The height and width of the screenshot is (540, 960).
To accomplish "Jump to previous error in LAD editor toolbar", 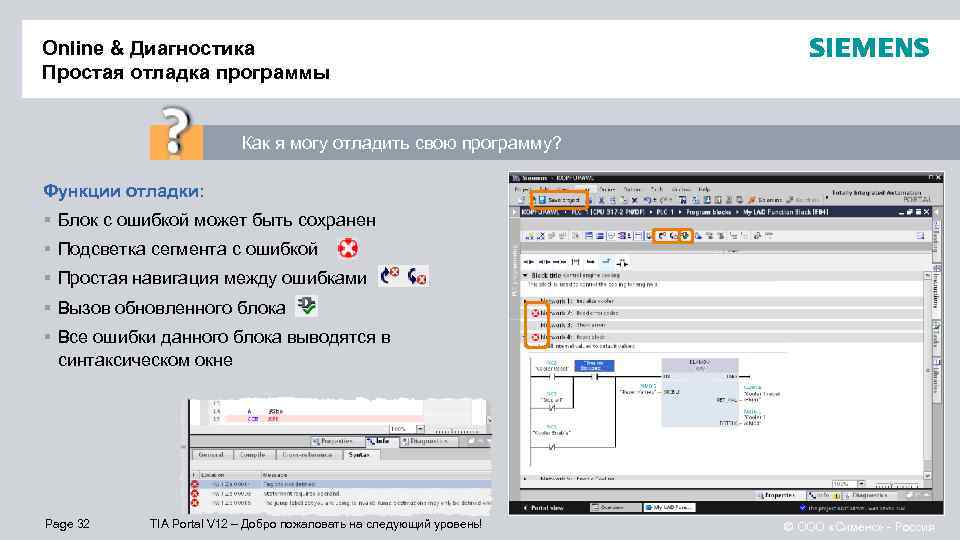I will click(x=661, y=236).
